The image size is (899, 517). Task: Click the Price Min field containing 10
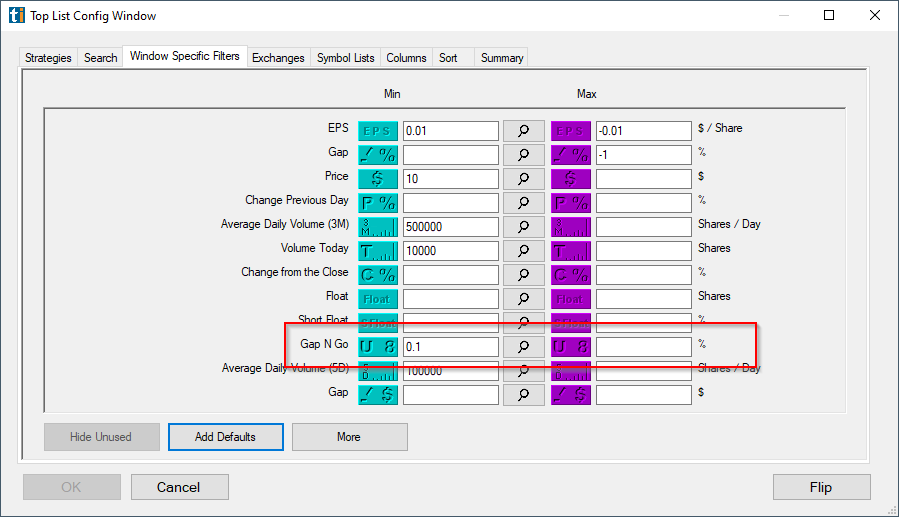[x=451, y=179]
